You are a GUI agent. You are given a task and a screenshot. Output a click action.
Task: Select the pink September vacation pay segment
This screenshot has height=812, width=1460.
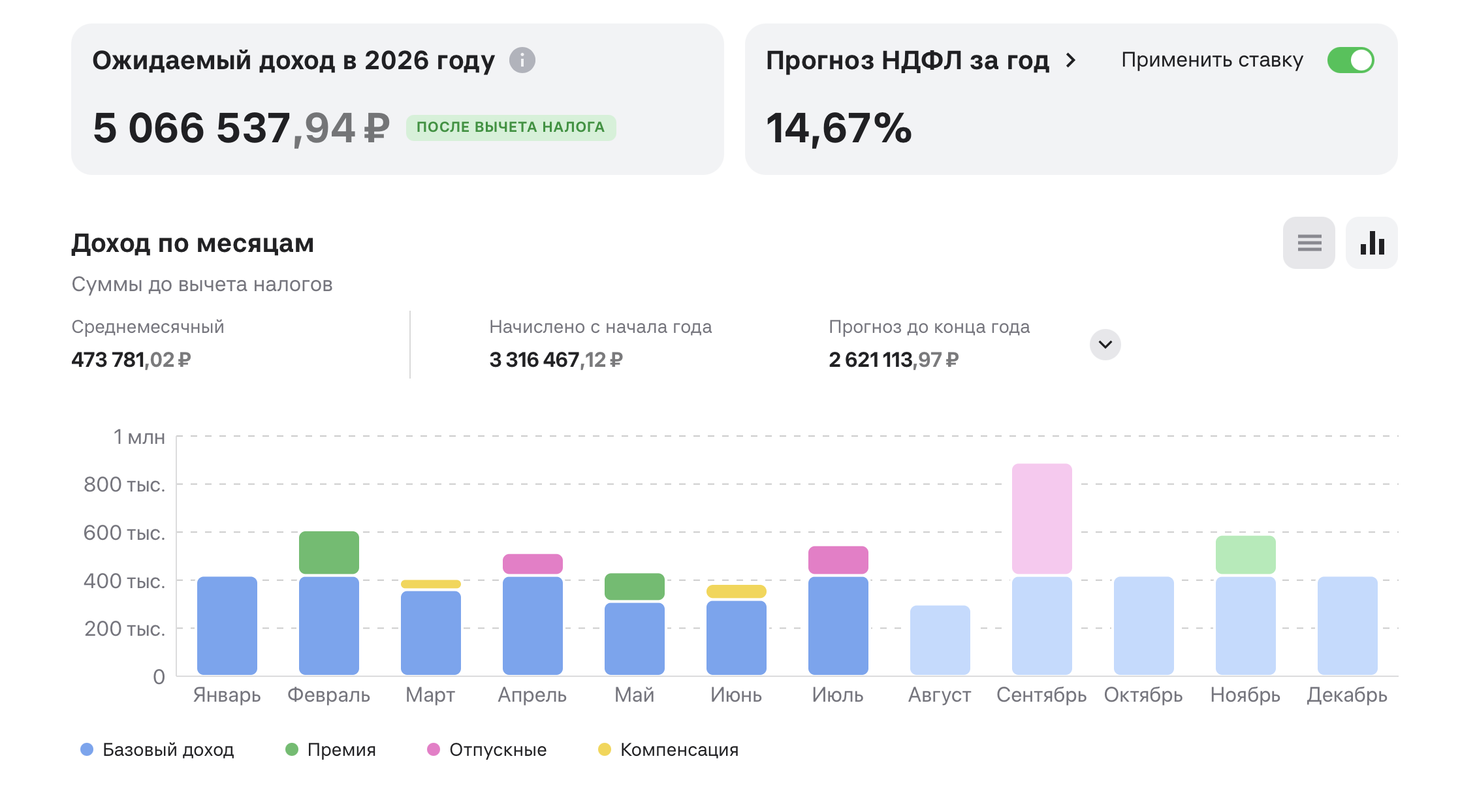1042,518
